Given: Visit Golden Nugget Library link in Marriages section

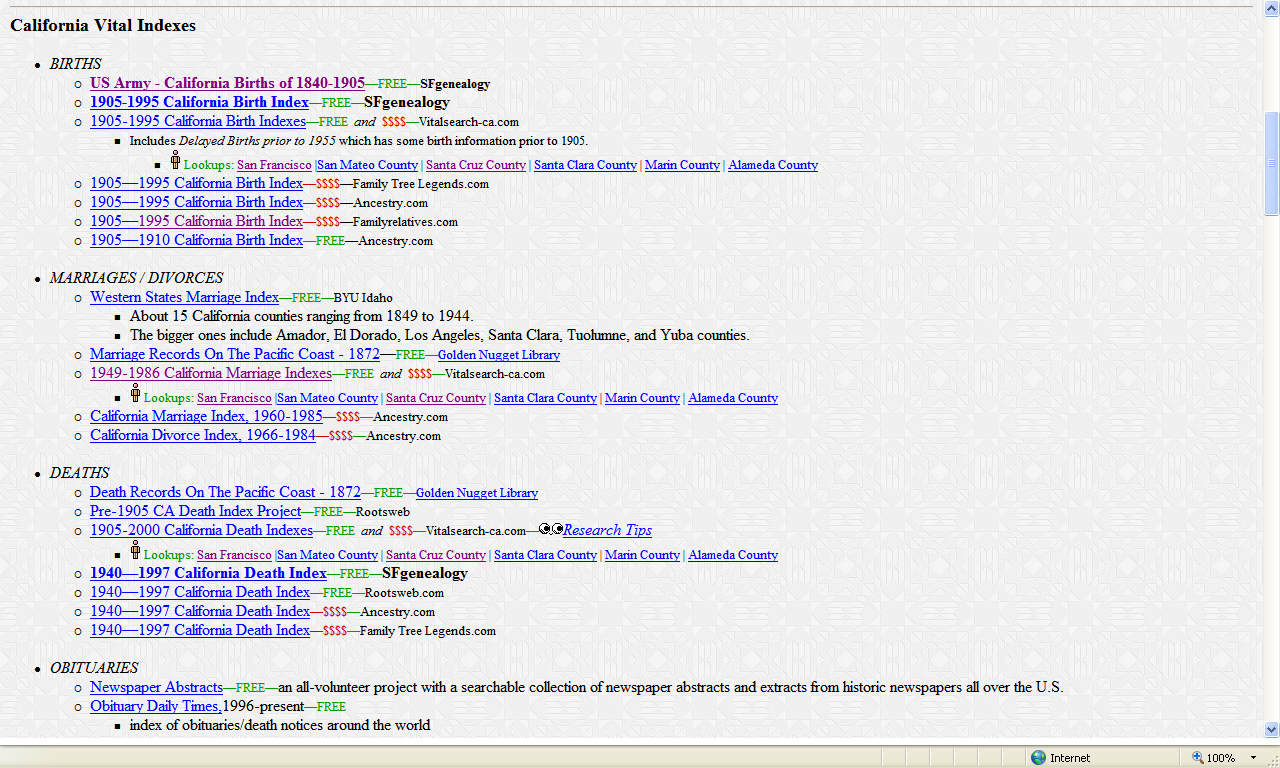Looking at the screenshot, I should coord(499,355).
